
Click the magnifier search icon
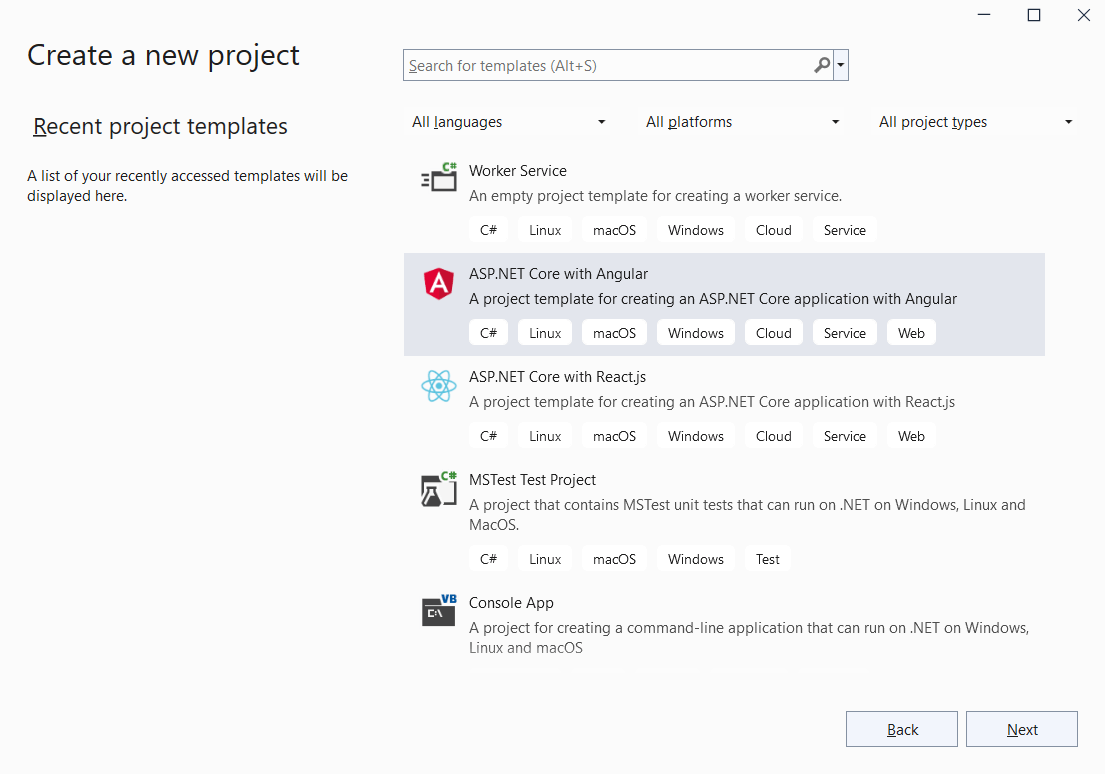point(822,66)
